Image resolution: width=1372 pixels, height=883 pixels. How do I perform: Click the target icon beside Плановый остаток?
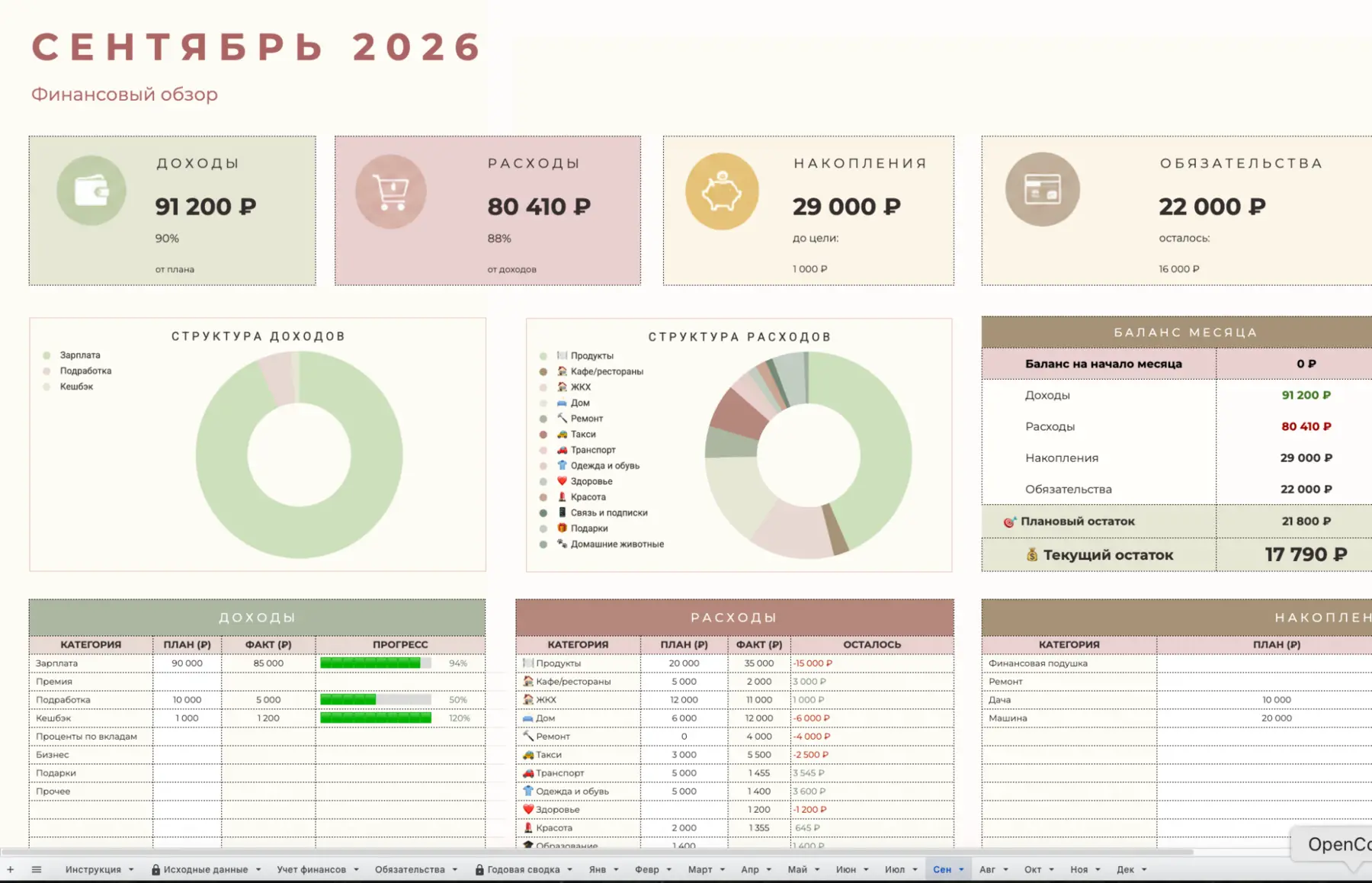pyautogui.click(x=1009, y=522)
